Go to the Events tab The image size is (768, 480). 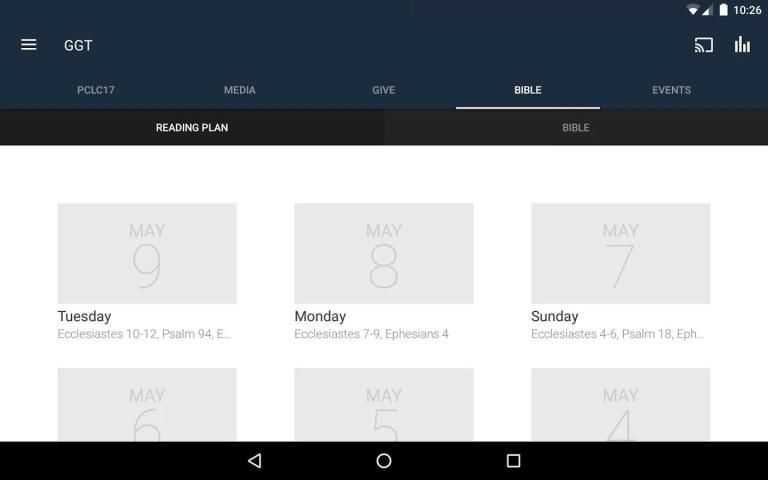click(x=672, y=90)
